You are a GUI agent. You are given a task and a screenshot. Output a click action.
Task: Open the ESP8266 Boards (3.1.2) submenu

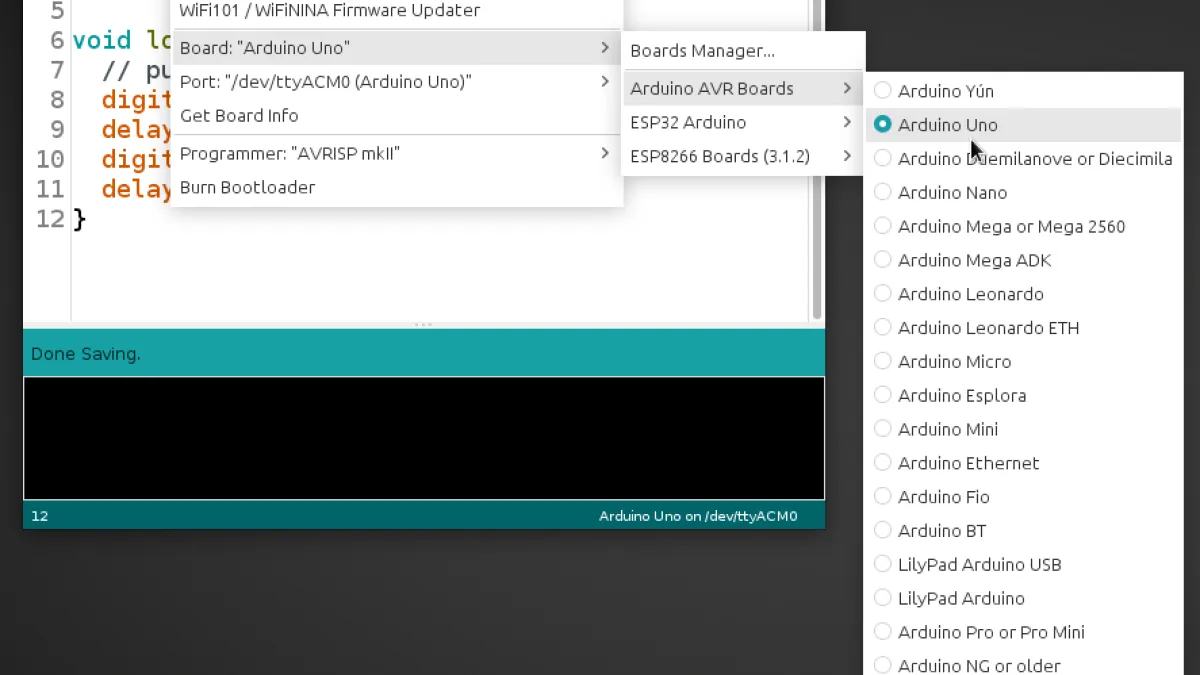742,157
